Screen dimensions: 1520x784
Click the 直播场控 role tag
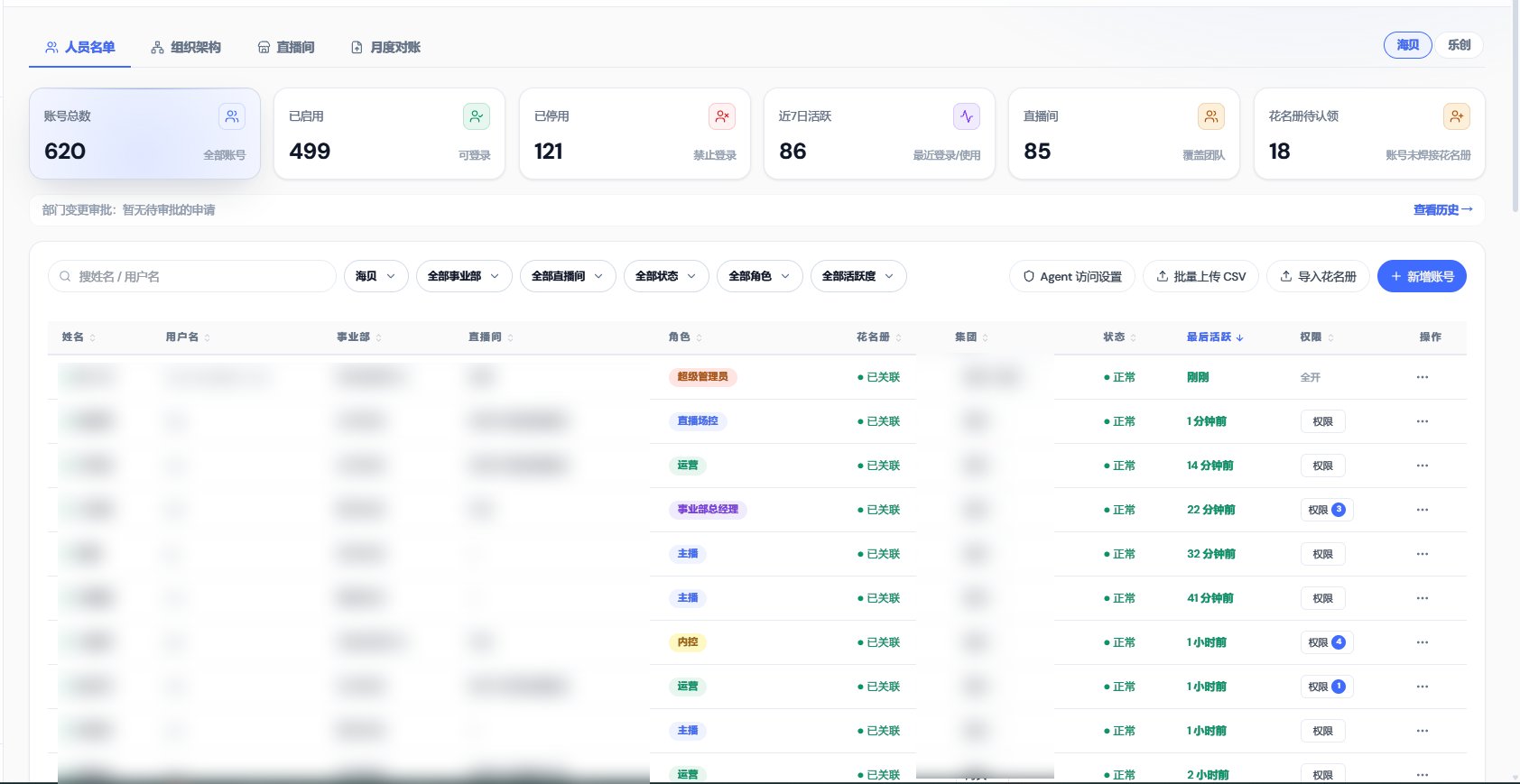pos(698,421)
